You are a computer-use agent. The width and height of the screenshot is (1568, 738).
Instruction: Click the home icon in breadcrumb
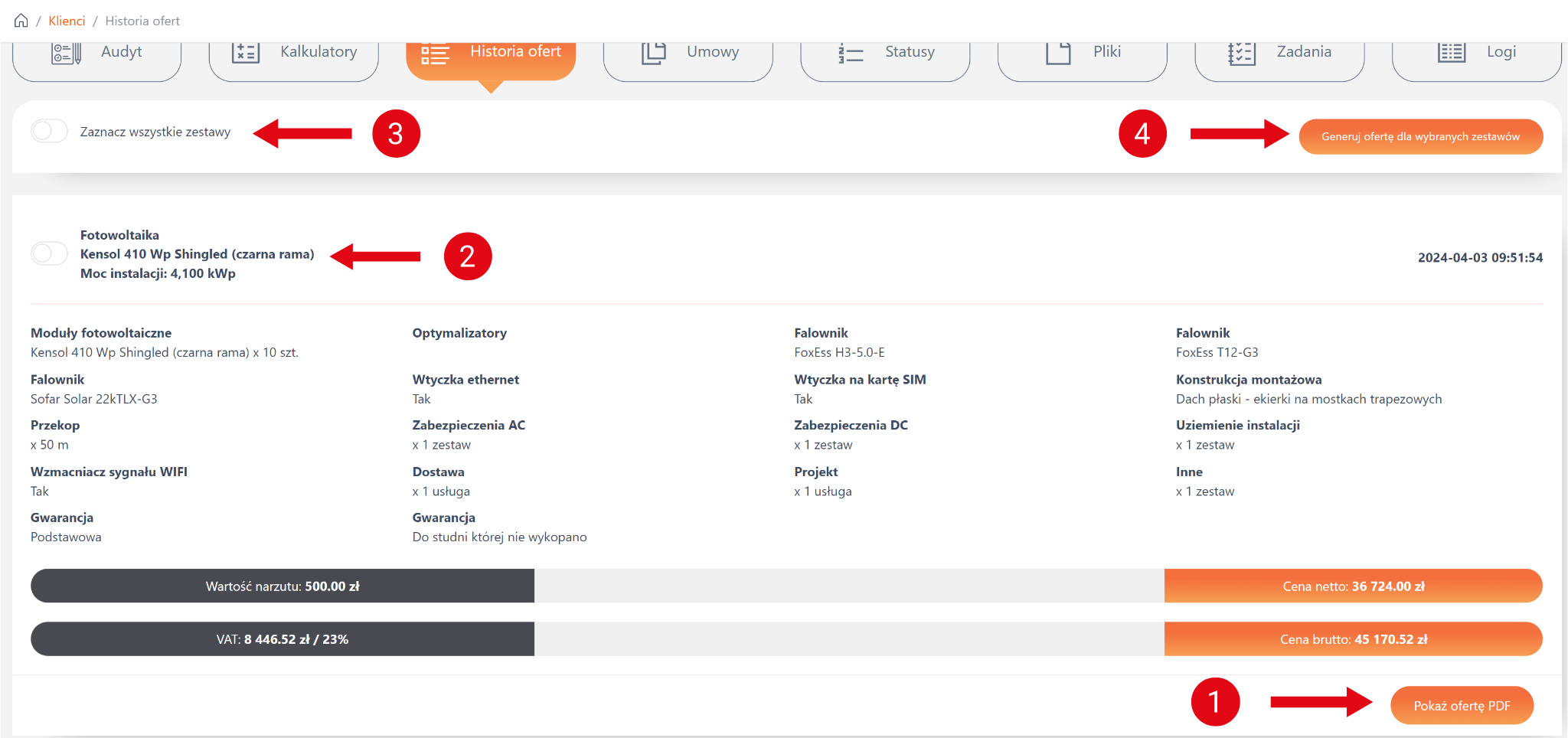pyautogui.click(x=21, y=21)
